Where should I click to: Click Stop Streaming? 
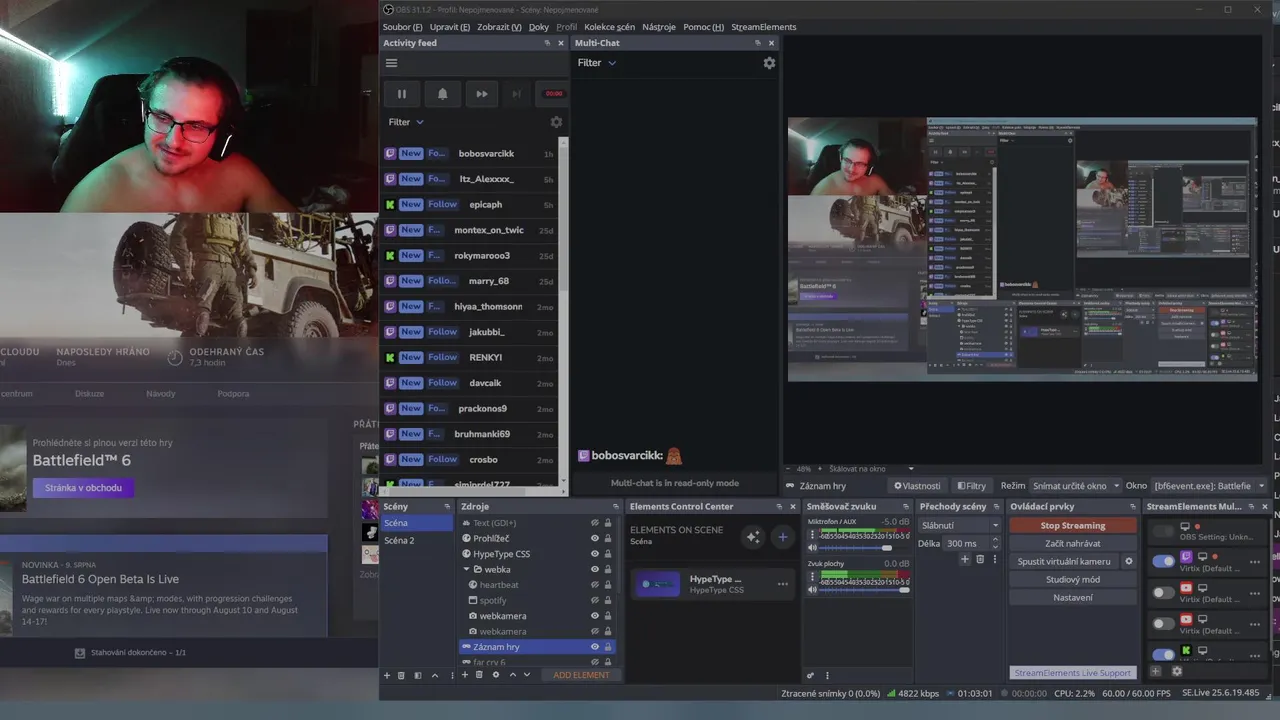1073,526
